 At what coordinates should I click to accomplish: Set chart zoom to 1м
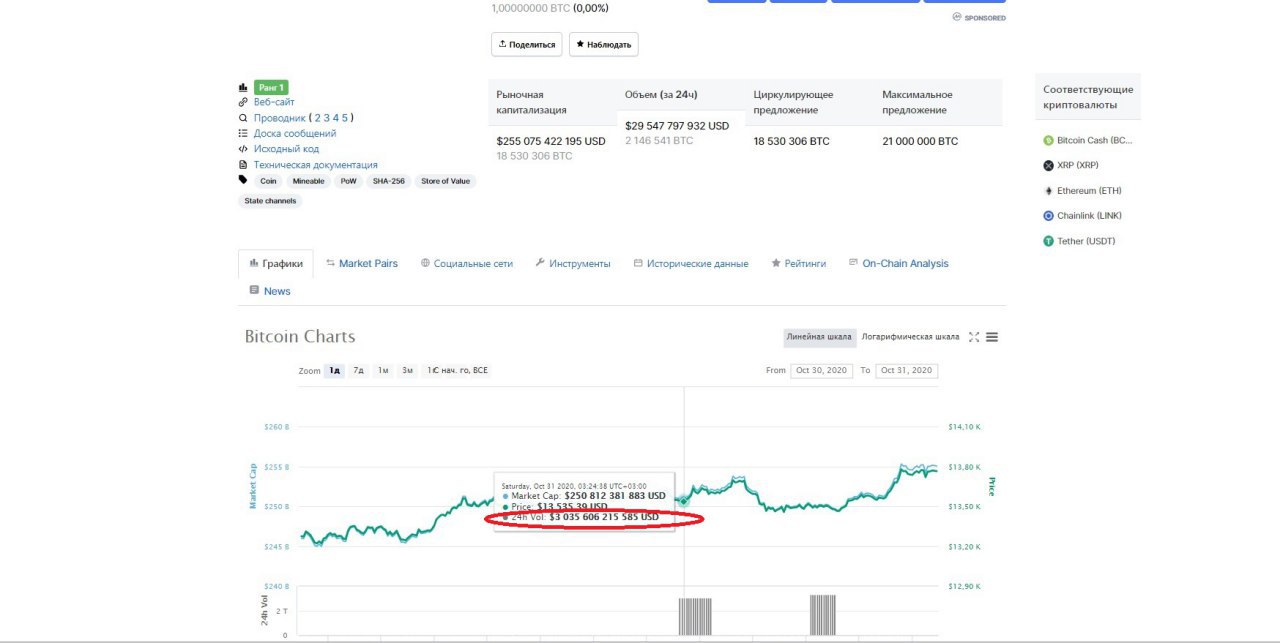point(383,371)
